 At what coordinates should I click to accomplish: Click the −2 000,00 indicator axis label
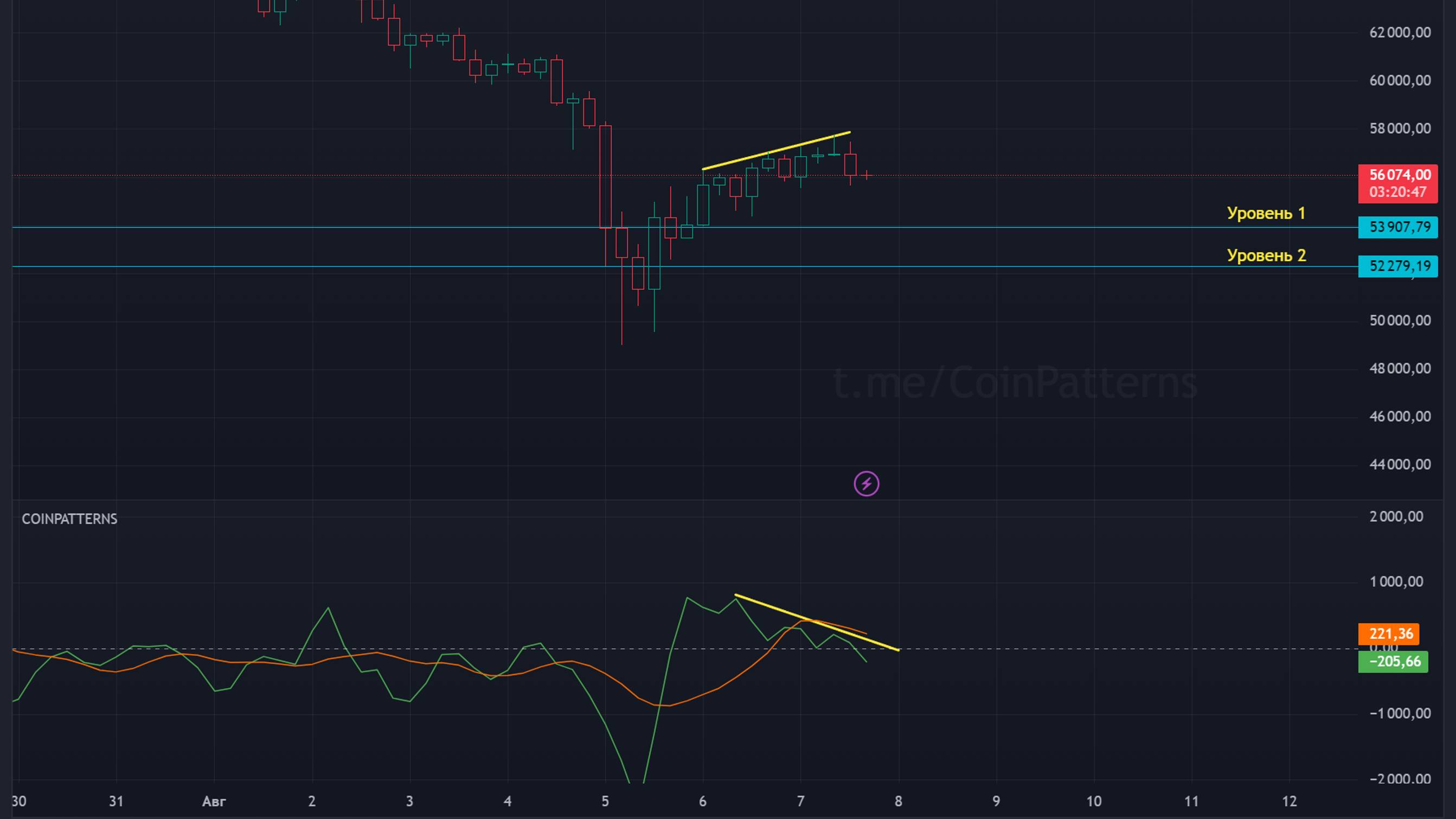coord(1400,779)
